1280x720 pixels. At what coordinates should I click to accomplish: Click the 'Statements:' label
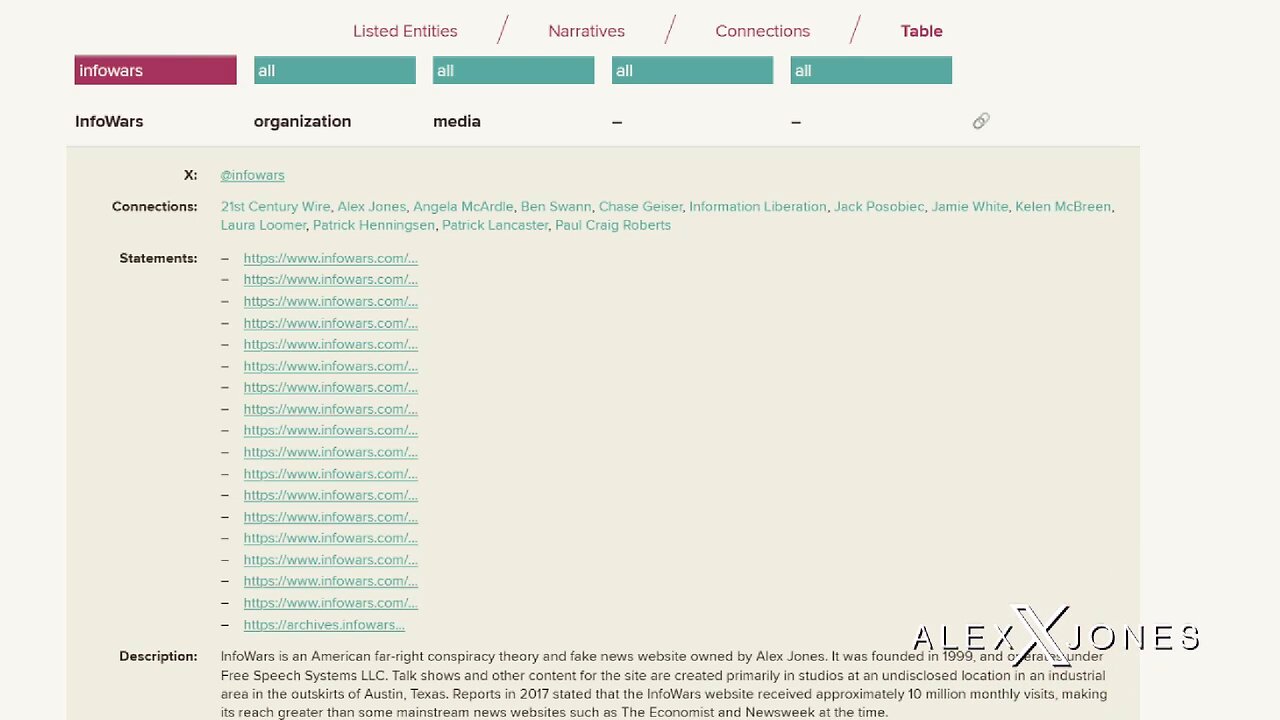(158, 258)
